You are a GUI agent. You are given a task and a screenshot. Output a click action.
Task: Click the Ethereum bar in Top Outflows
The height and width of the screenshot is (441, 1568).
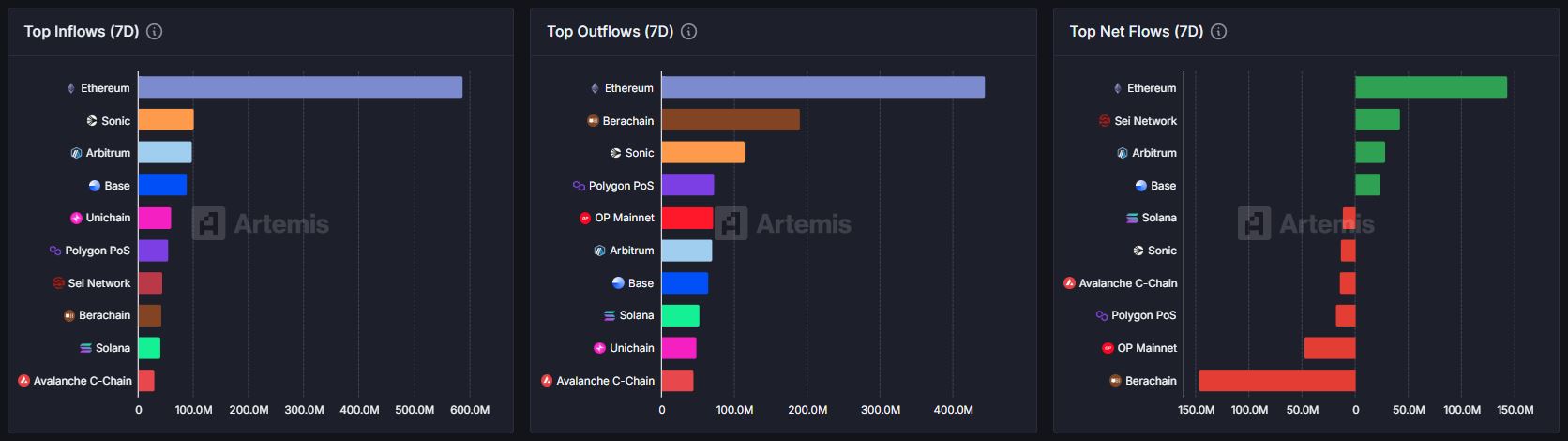click(x=823, y=87)
